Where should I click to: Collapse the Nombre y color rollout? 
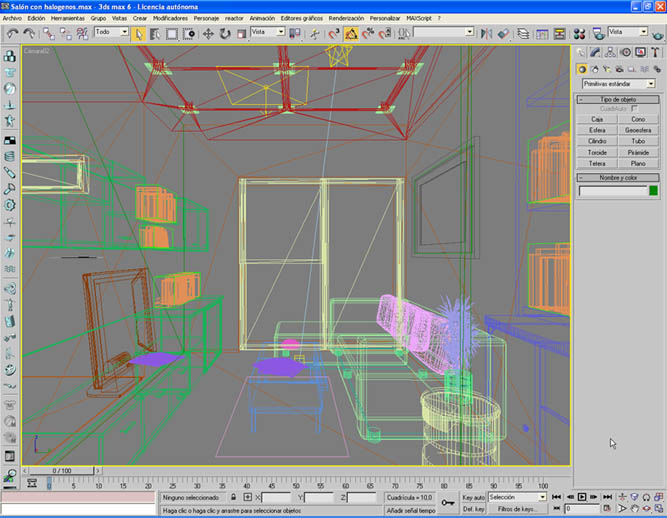click(618, 177)
